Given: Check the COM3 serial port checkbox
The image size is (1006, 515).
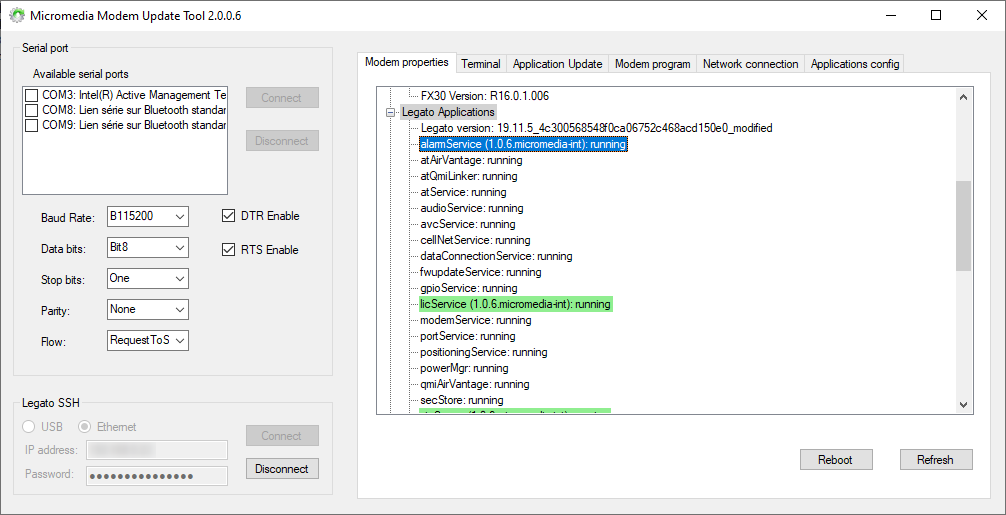Looking at the screenshot, I should click(32, 95).
